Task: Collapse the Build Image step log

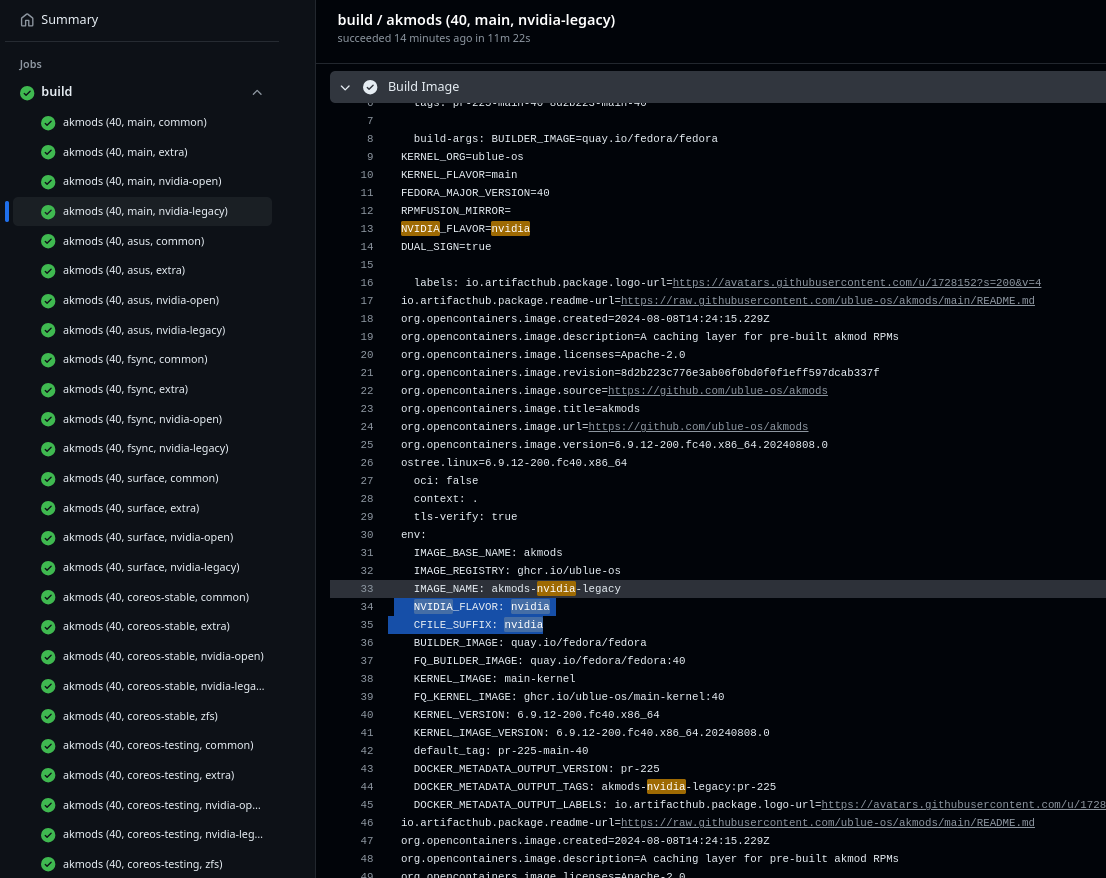Action: click(x=345, y=87)
